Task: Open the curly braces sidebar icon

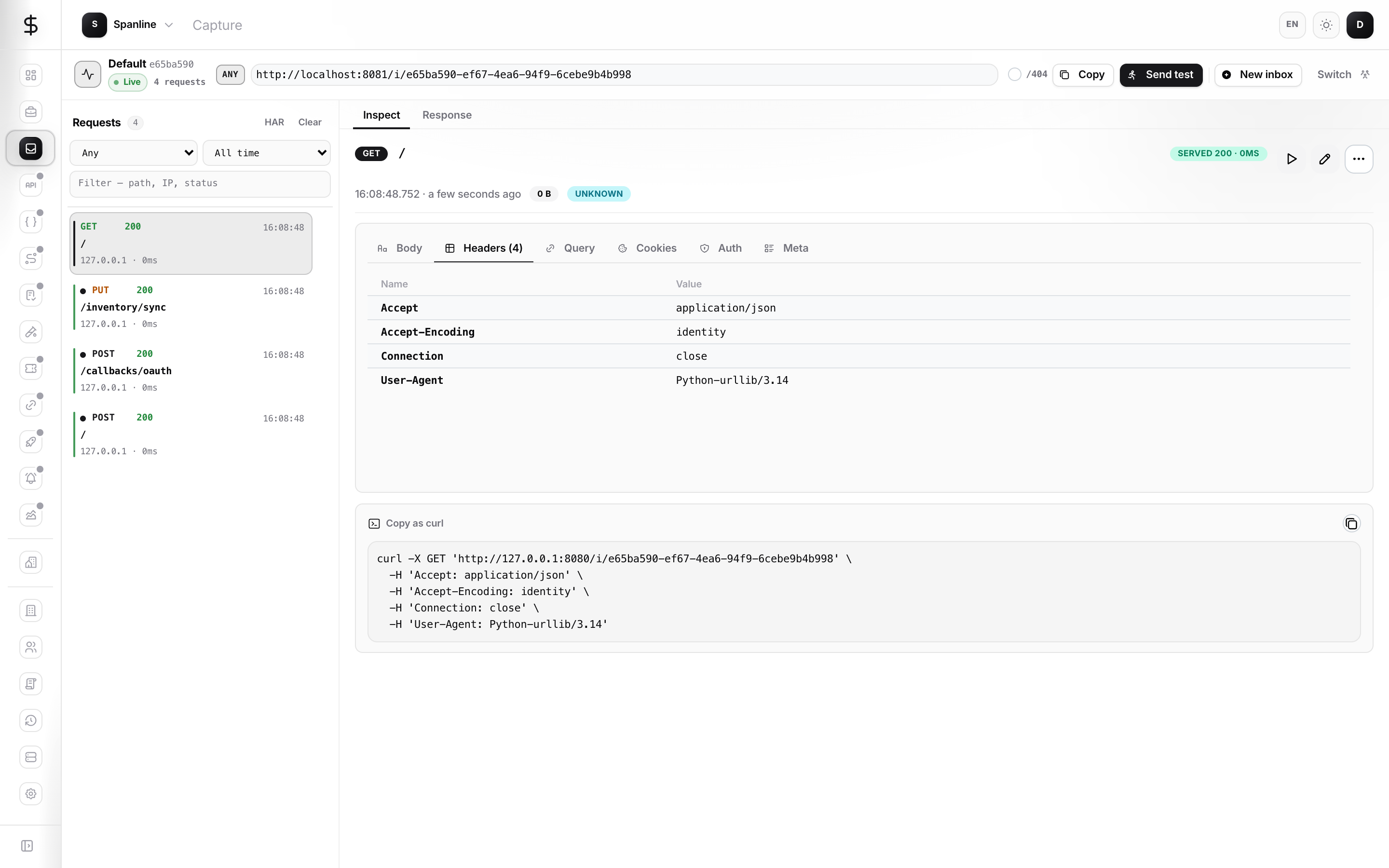Action: tap(30, 222)
